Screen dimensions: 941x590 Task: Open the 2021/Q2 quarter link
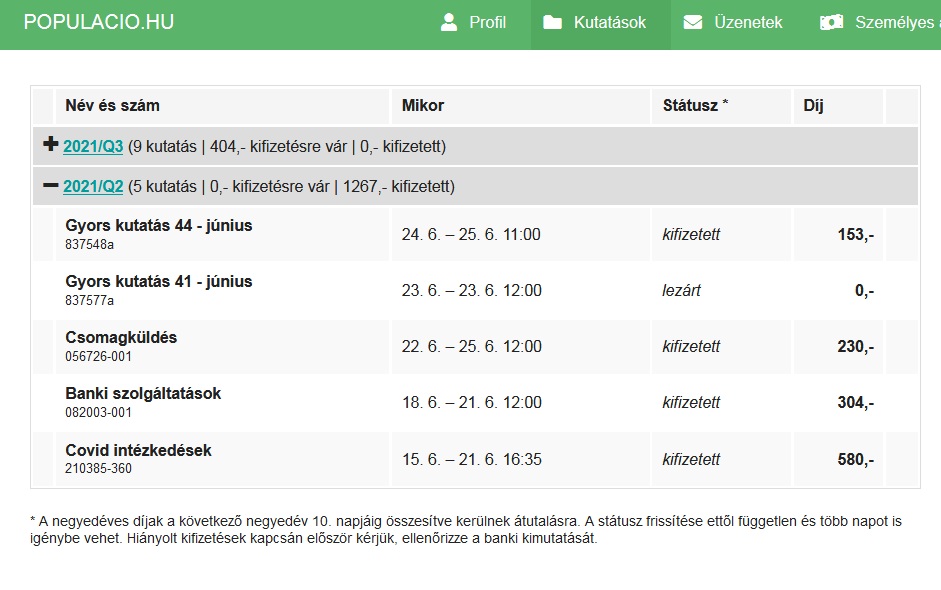pyautogui.click(x=93, y=187)
